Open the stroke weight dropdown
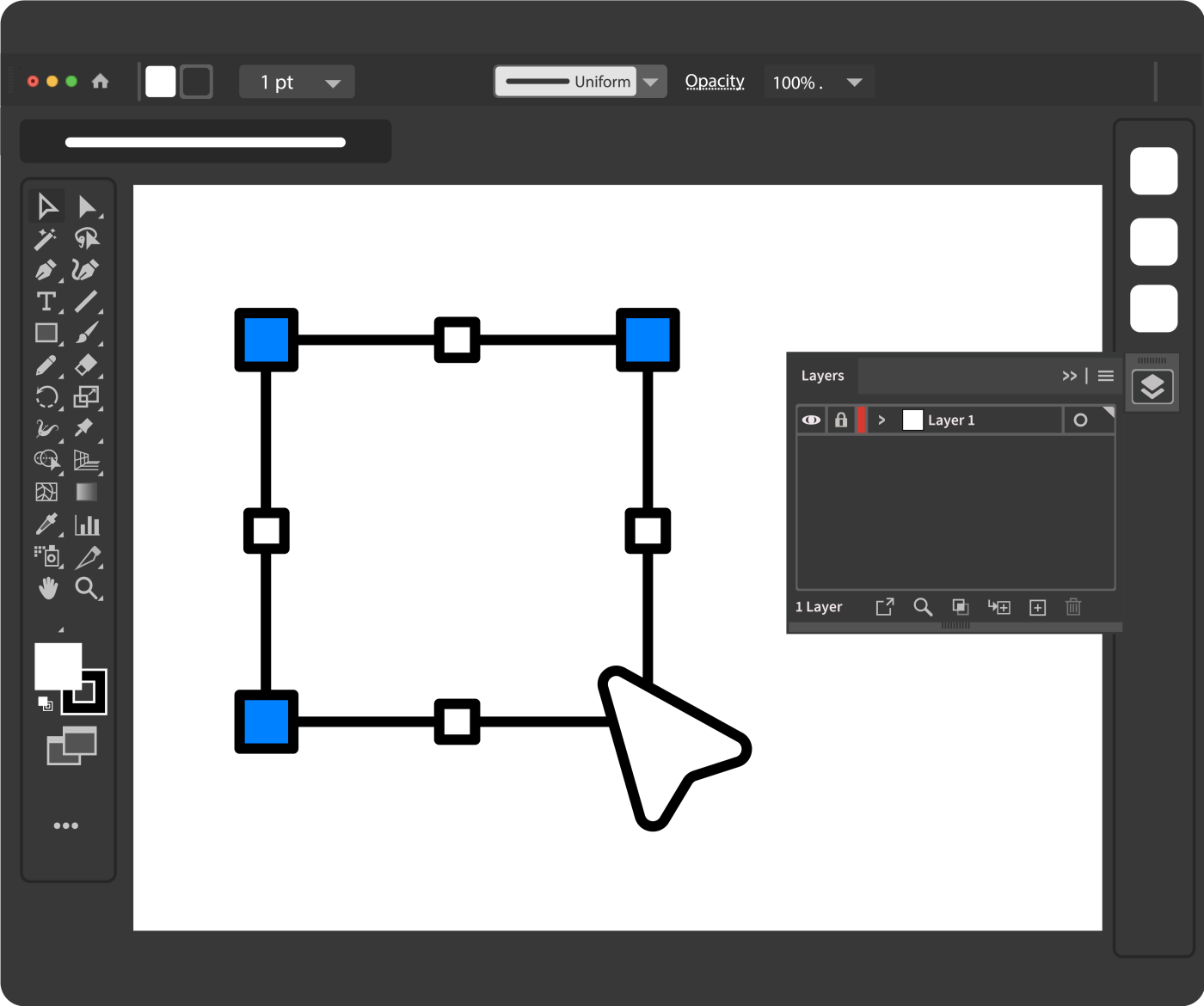The image size is (1204, 1006). click(x=332, y=82)
